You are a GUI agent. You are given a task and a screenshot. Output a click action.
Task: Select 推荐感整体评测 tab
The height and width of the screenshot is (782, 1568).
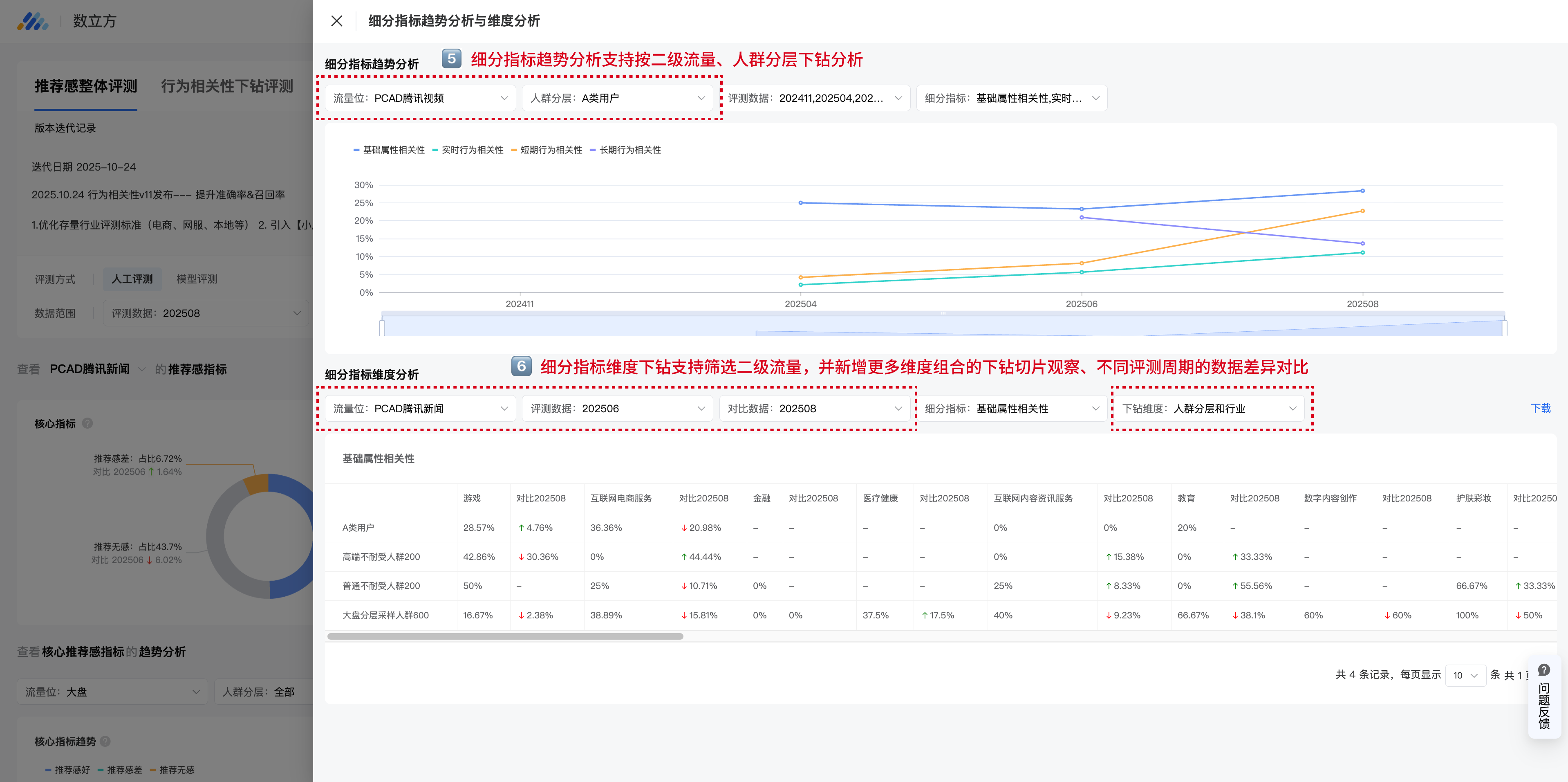point(86,86)
